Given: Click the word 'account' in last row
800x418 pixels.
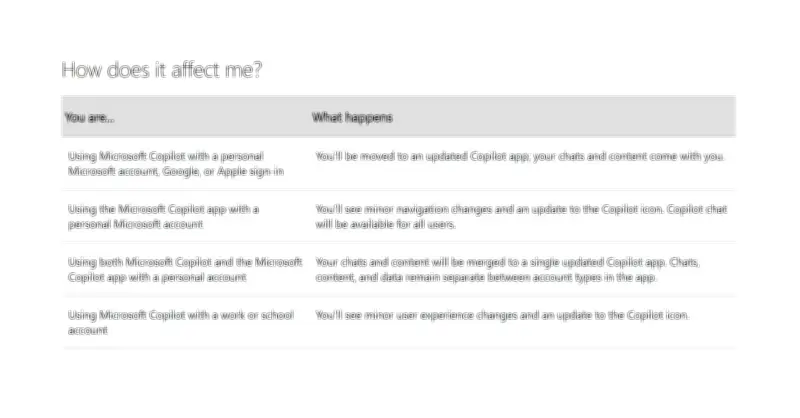Looking at the screenshot, I should pyautogui.click(x=88, y=330).
